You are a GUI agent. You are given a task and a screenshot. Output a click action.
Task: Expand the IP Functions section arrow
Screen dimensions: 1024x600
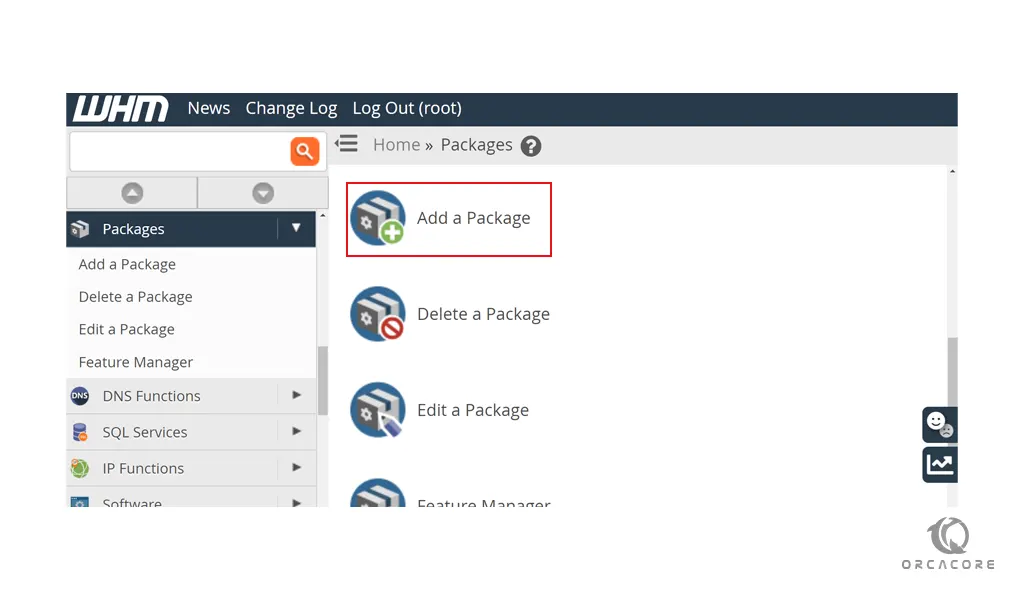click(x=296, y=467)
